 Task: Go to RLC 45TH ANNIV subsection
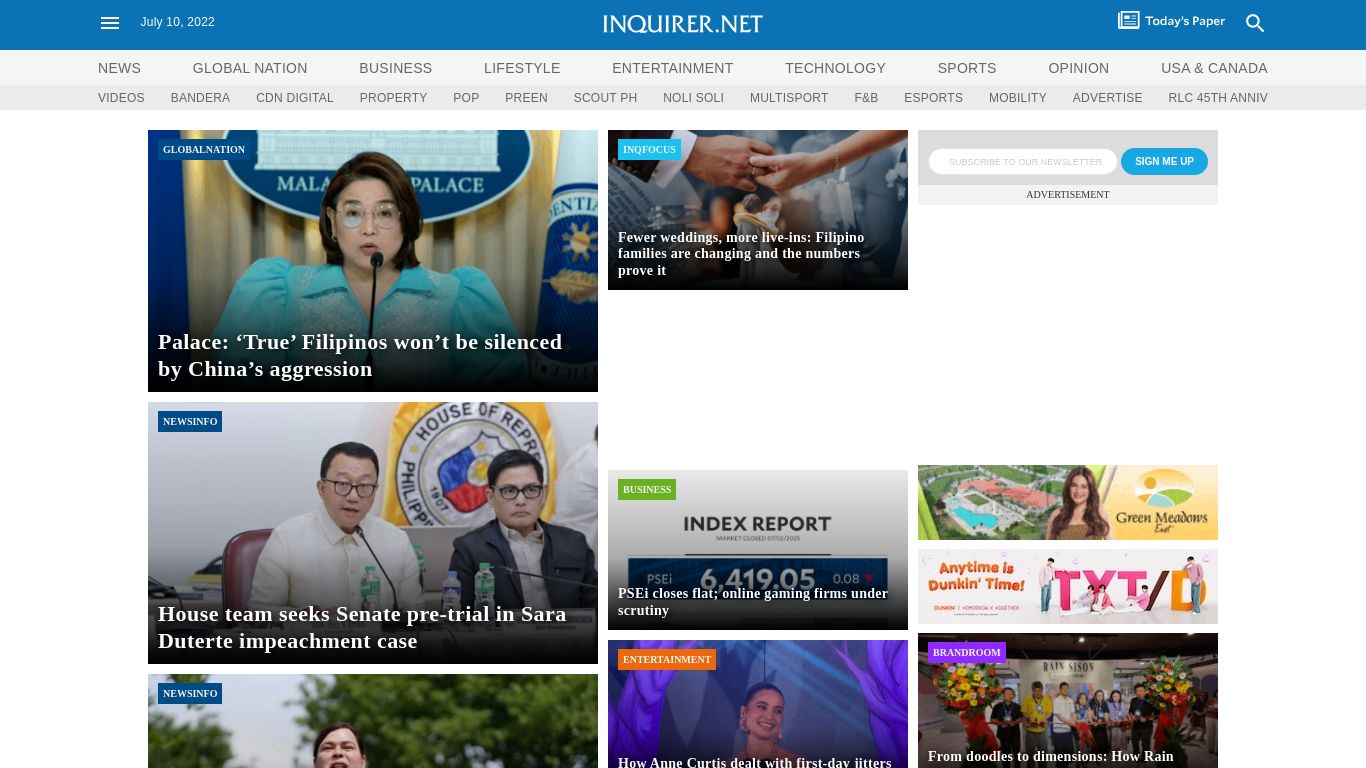[1218, 98]
